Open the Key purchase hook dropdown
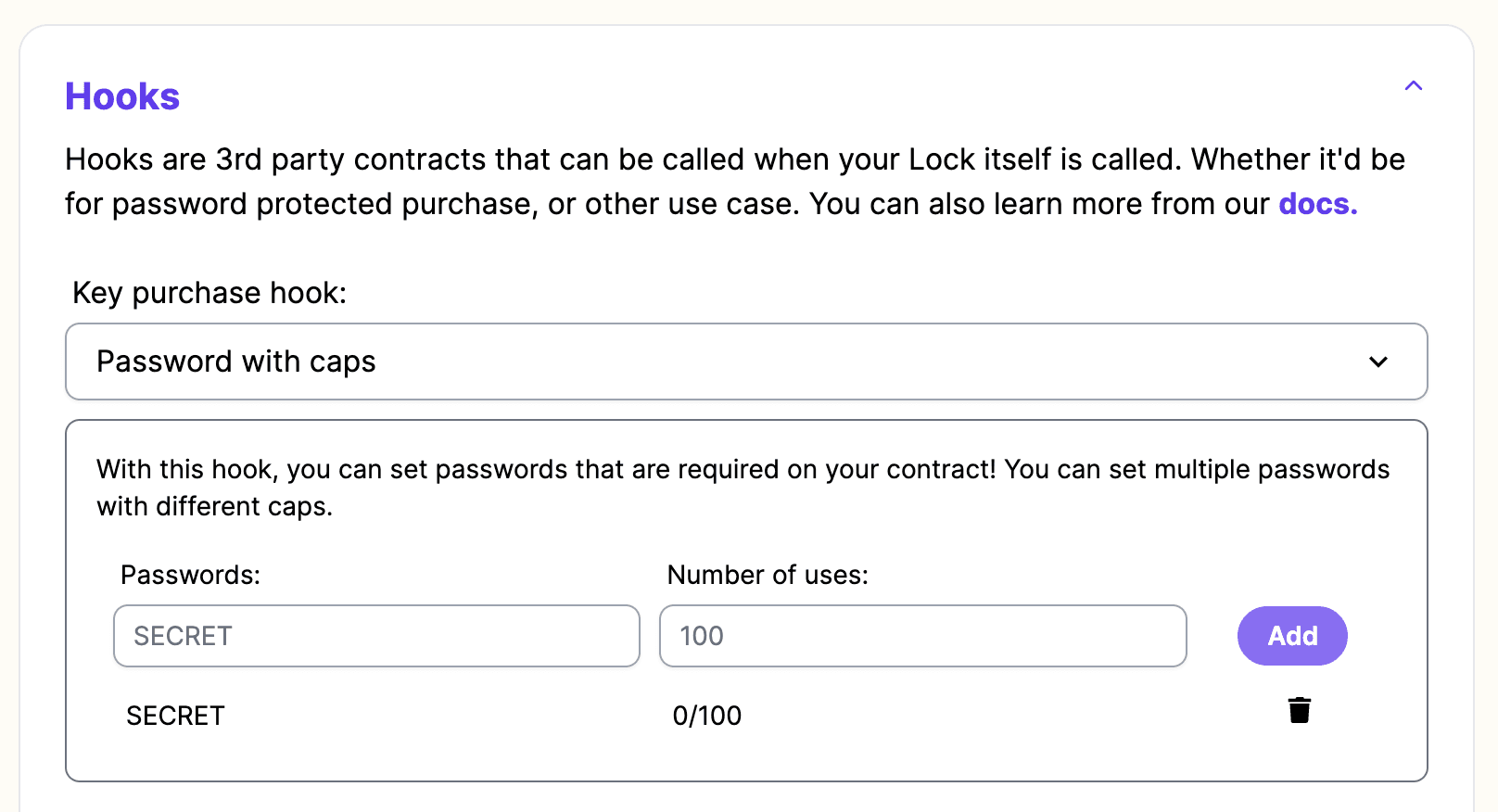 (x=746, y=362)
